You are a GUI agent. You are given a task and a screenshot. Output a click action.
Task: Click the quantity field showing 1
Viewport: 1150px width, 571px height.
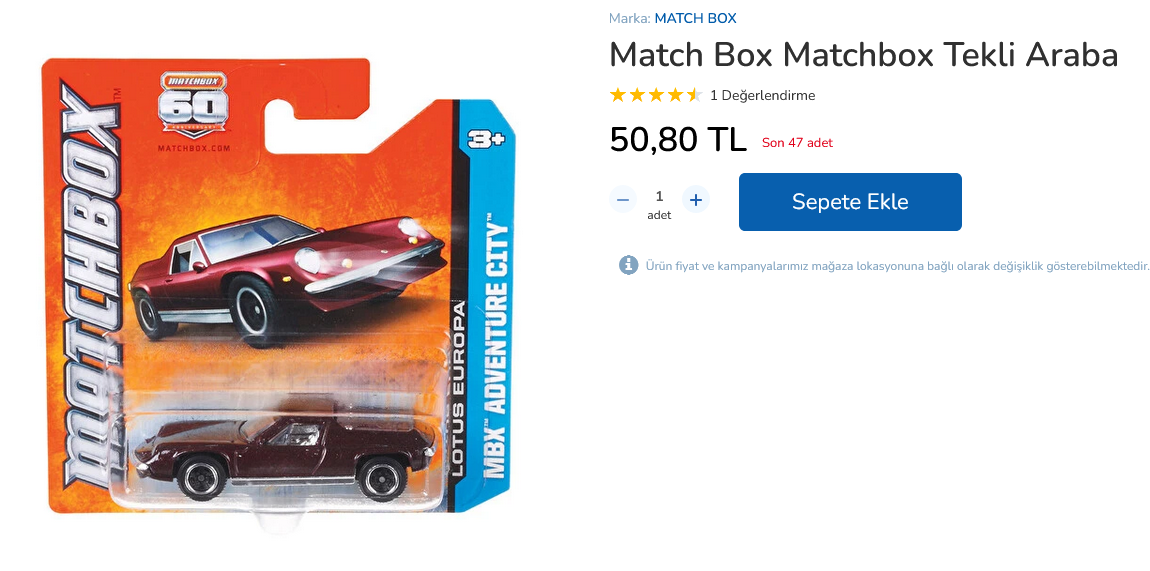point(659,196)
